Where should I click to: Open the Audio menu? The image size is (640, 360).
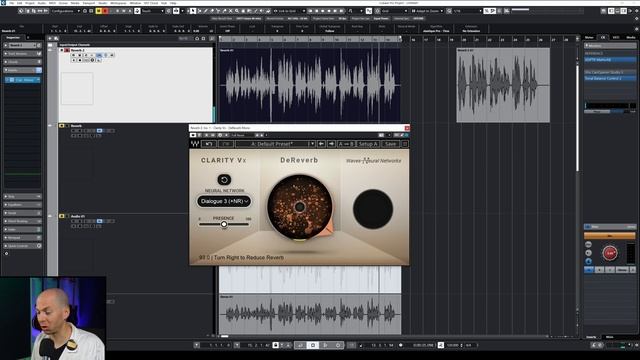pos(42,3)
